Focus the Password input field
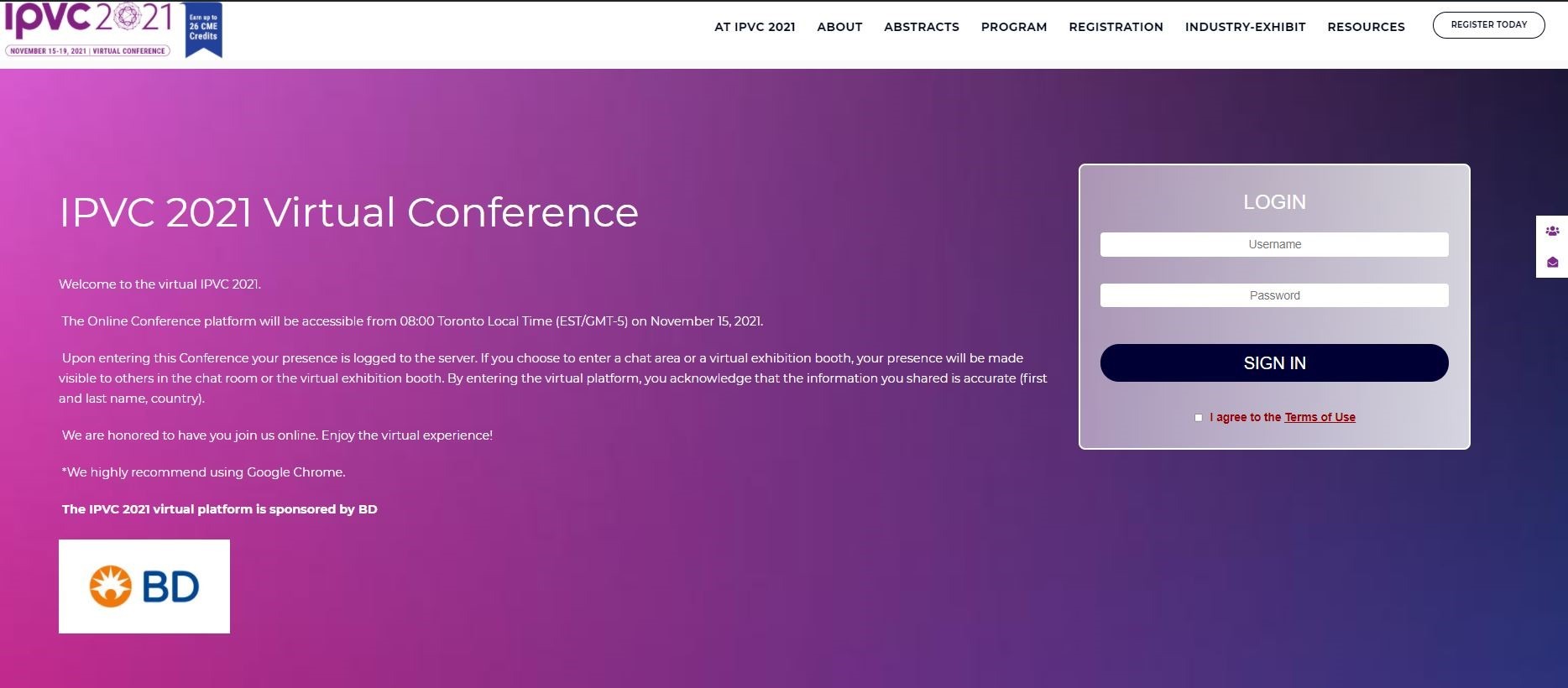Image resolution: width=1568 pixels, height=688 pixels. pyautogui.click(x=1274, y=295)
